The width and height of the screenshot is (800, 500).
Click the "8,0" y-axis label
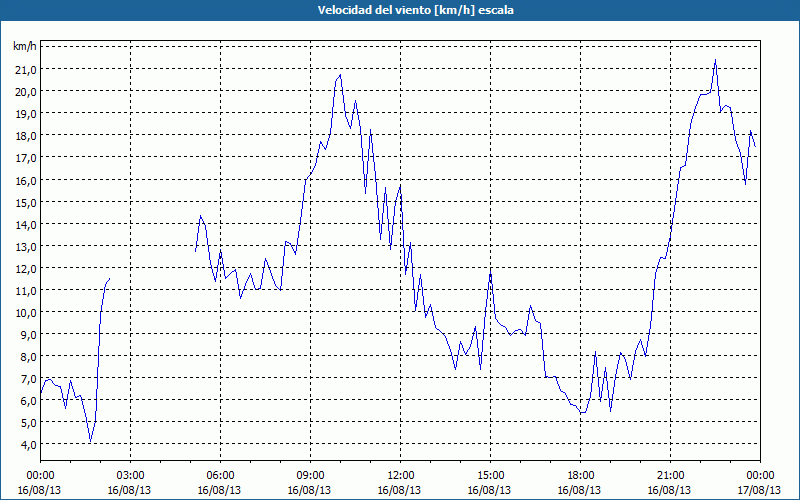pyautogui.click(x=28, y=357)
